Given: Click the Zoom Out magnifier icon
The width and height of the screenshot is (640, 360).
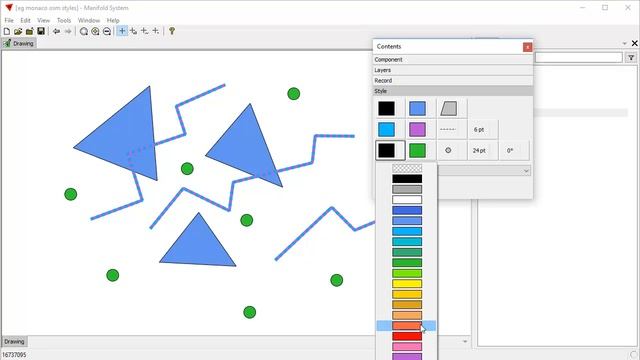Looking at the screenshot, I should coord(107,31).
